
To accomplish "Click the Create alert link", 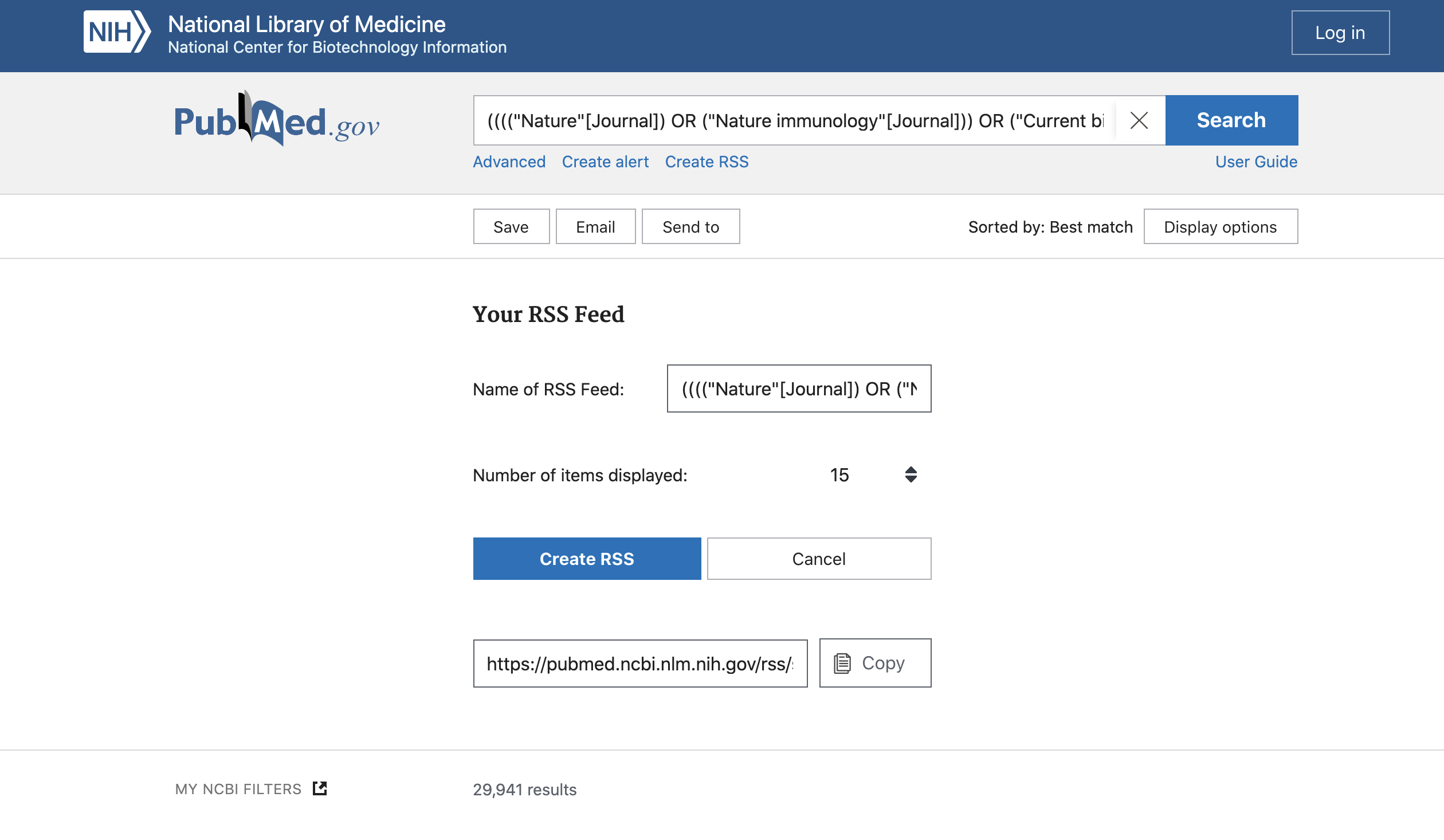I will point(605,162).
